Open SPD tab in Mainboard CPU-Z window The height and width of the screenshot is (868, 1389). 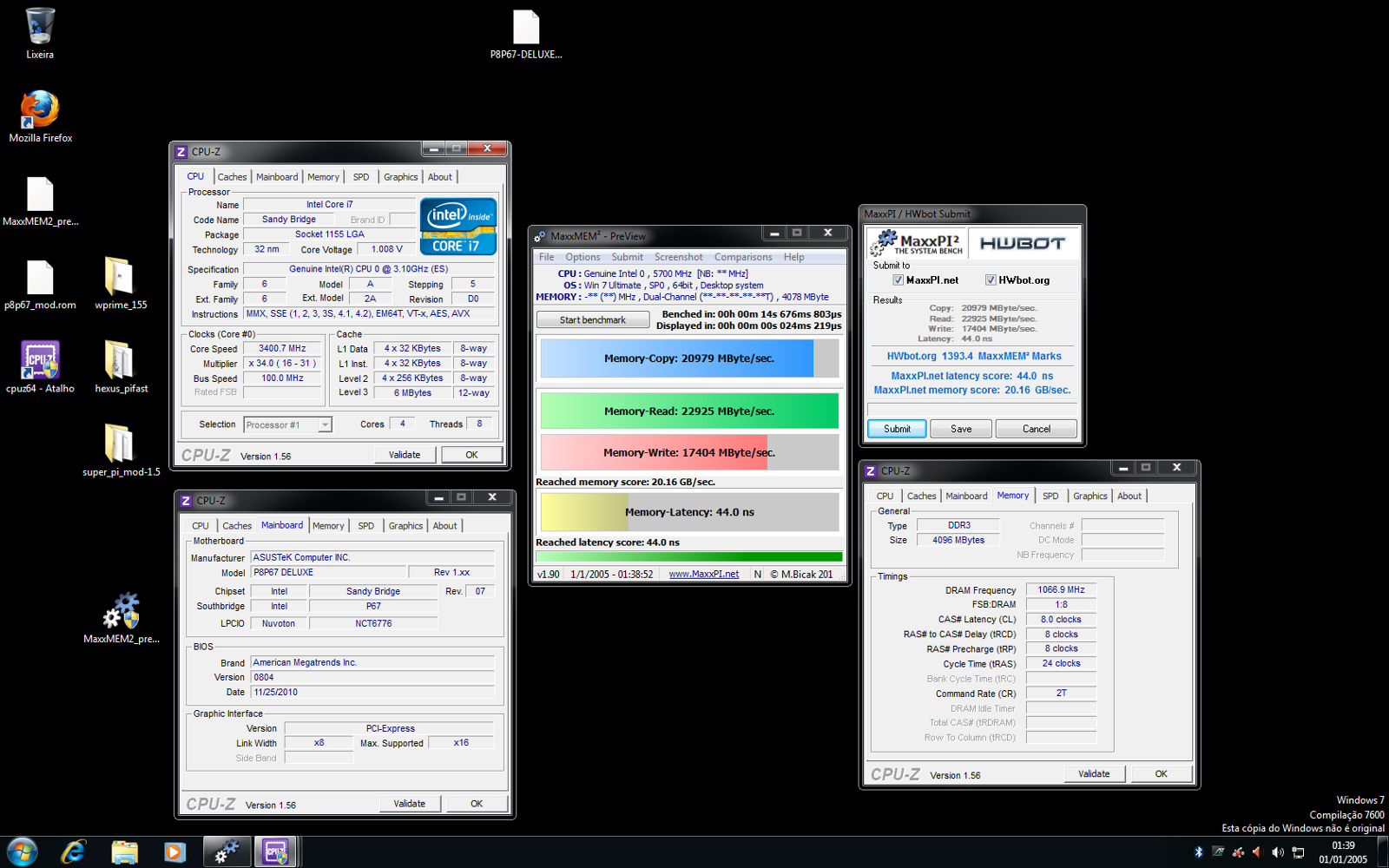[x=366, y=526]
